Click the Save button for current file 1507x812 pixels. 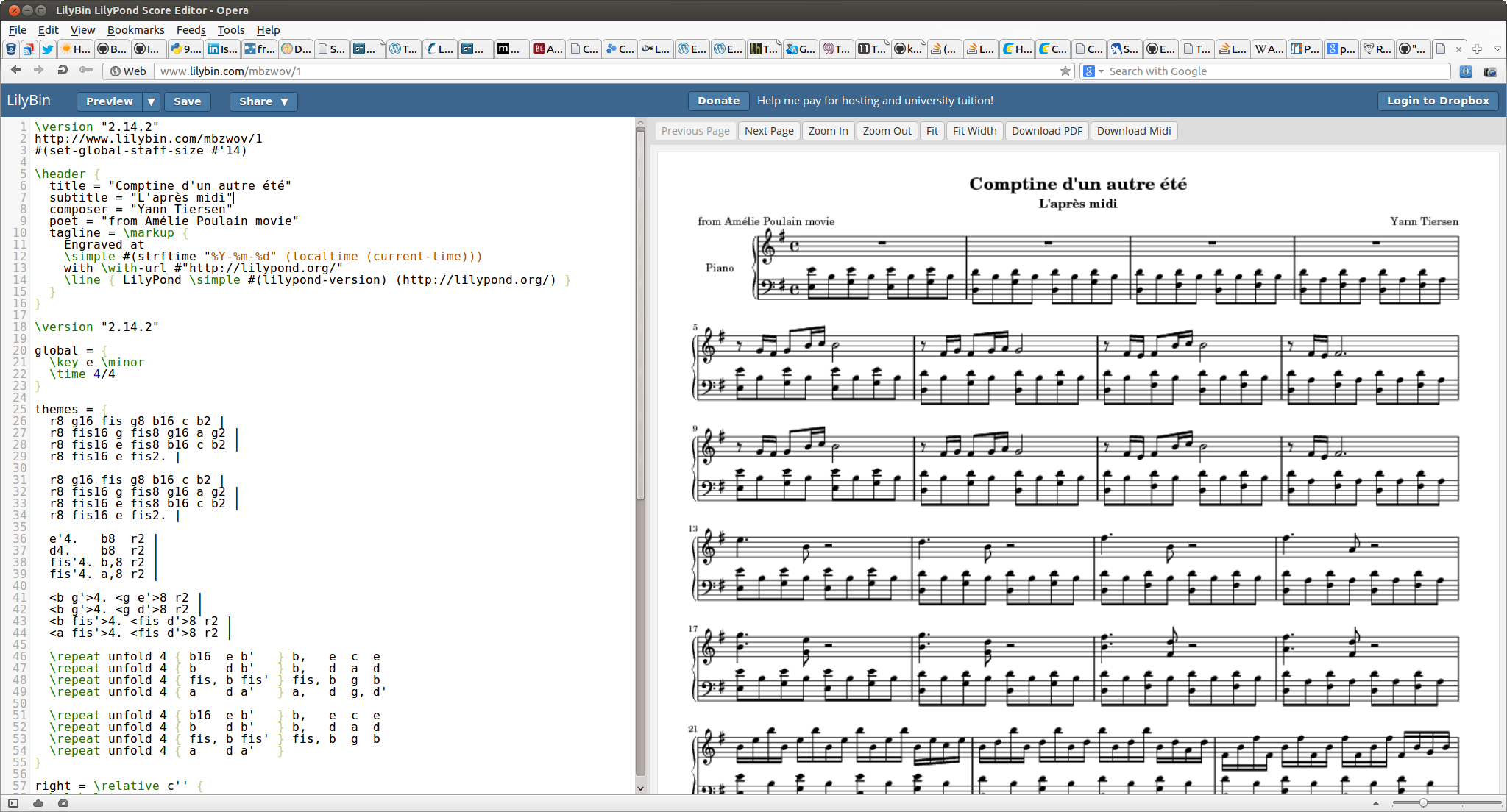click(x=186, y=101)
